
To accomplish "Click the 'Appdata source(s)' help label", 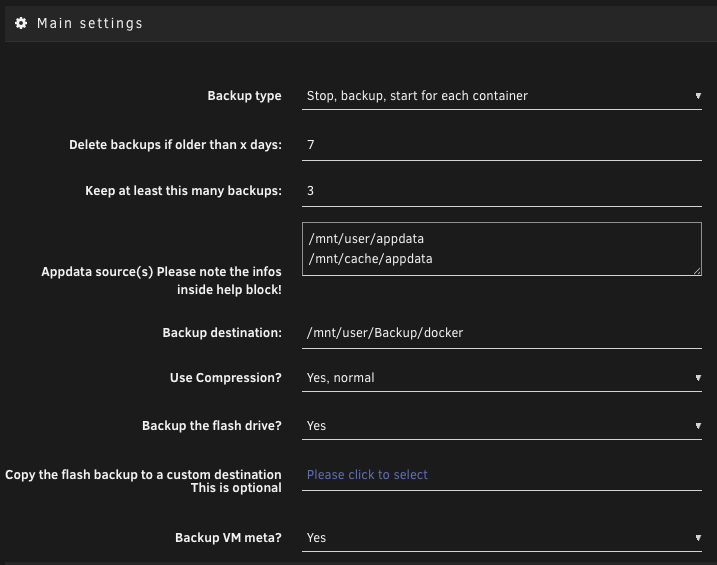I will (x=161, y=281).
